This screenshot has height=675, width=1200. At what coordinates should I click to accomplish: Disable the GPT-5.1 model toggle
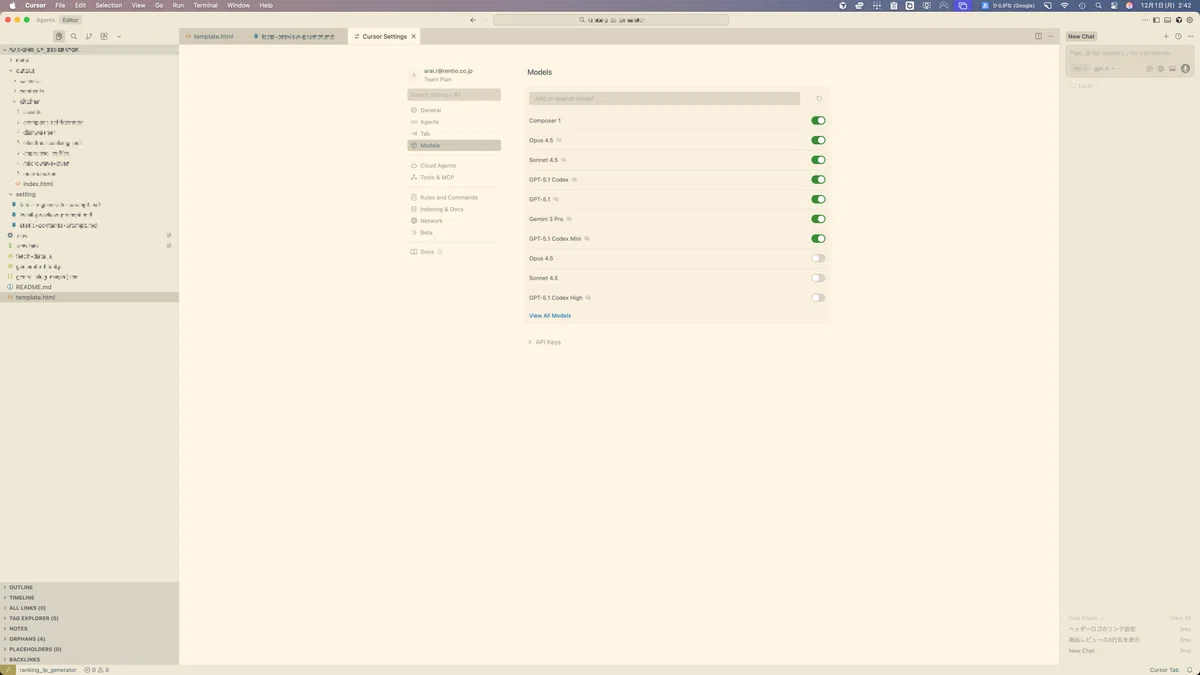click(x=818, y=199)
